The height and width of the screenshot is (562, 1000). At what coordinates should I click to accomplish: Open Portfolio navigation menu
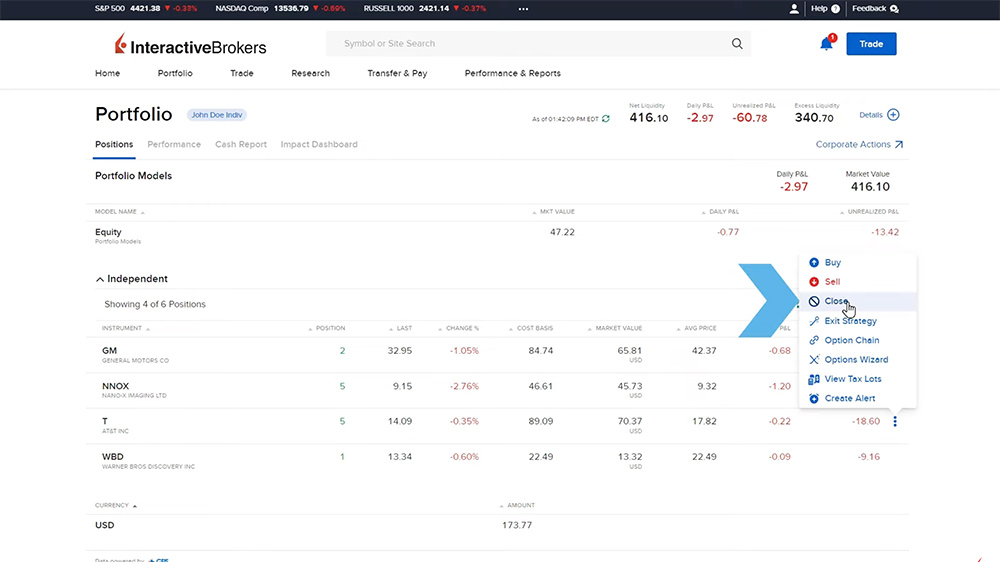(175, 73)
